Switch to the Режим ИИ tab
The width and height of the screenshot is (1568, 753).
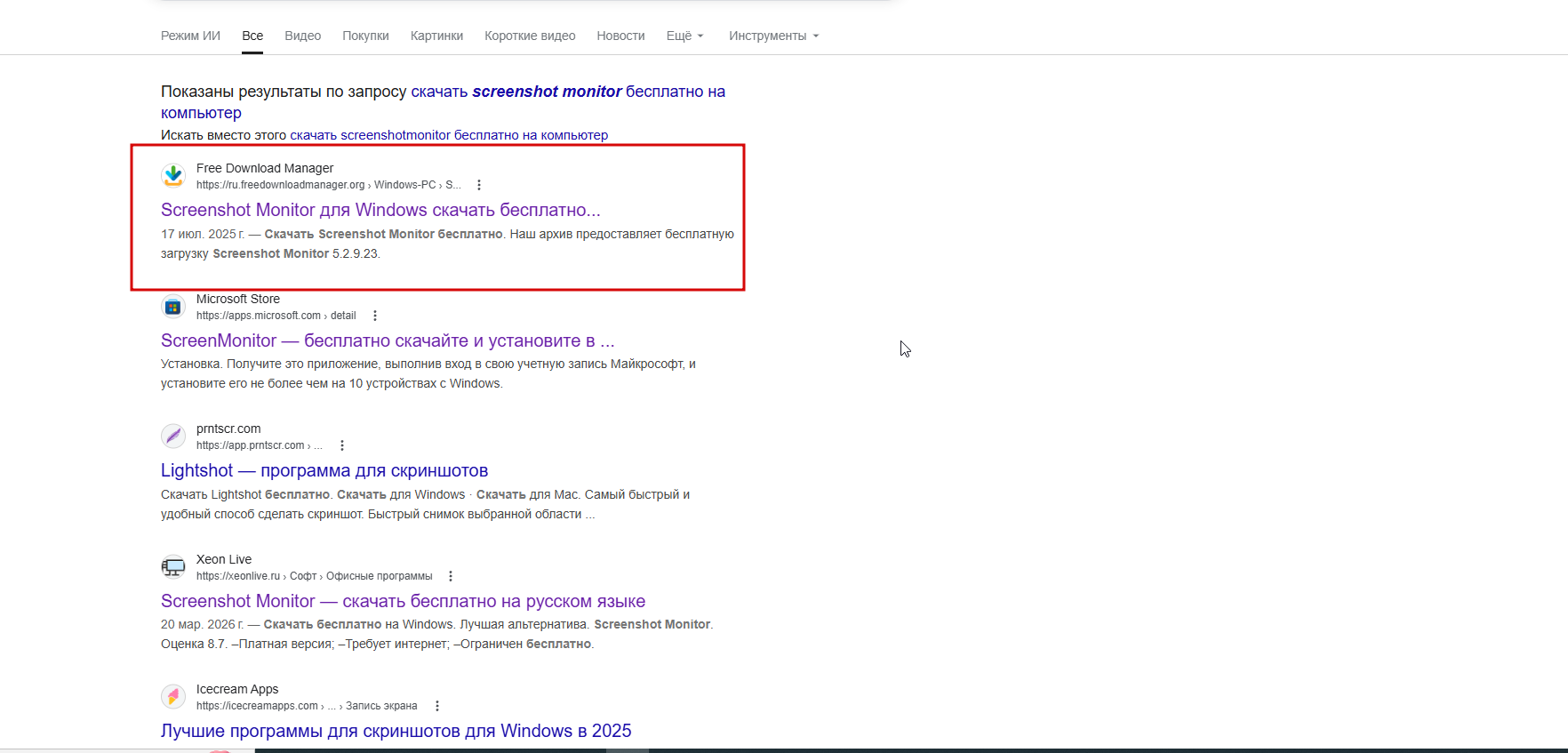pos(190,36)
